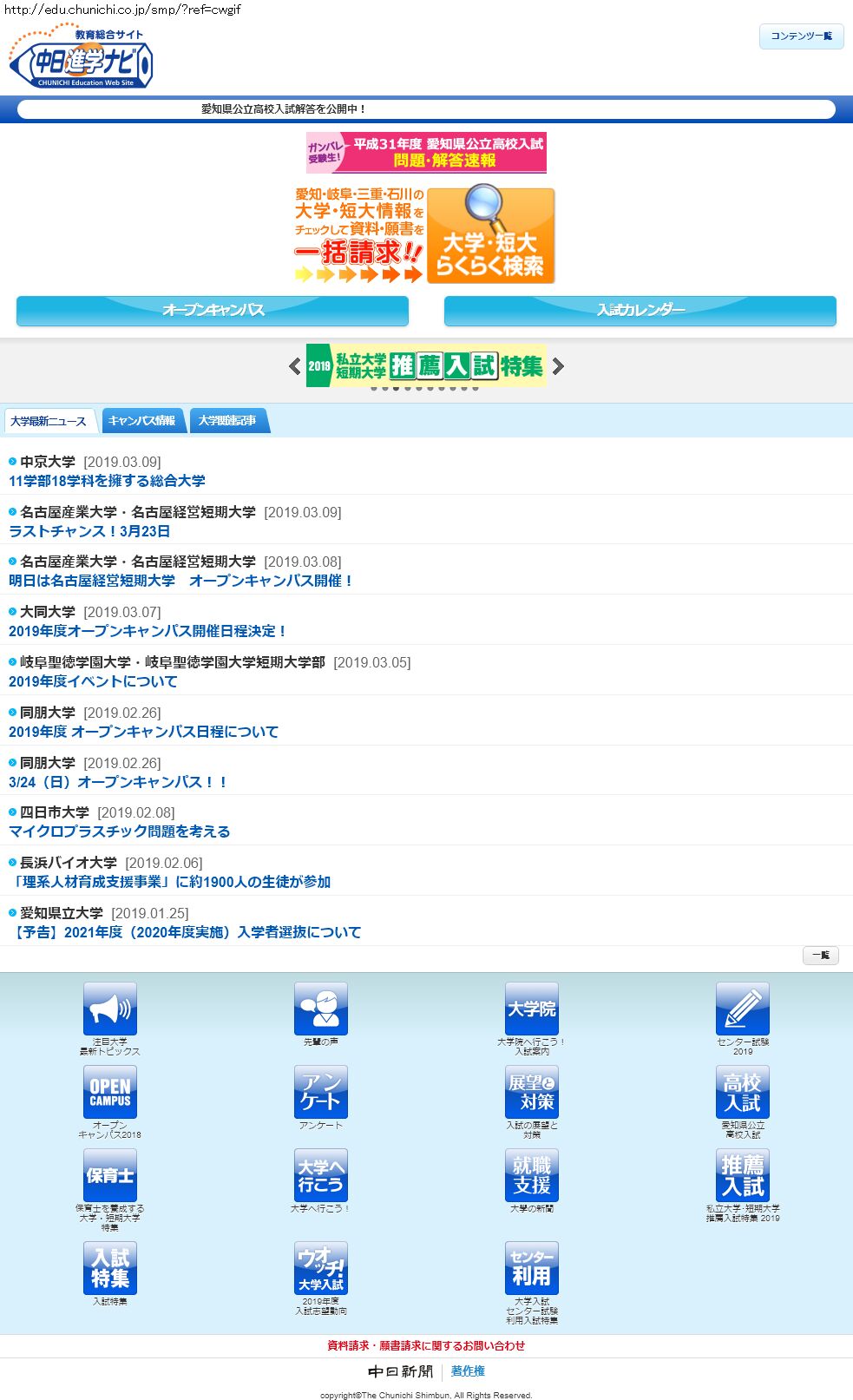Open the ウォッチ! 大学入試 志望動向 icon
853x1400 pixels.
click(x=321, y=1268)
